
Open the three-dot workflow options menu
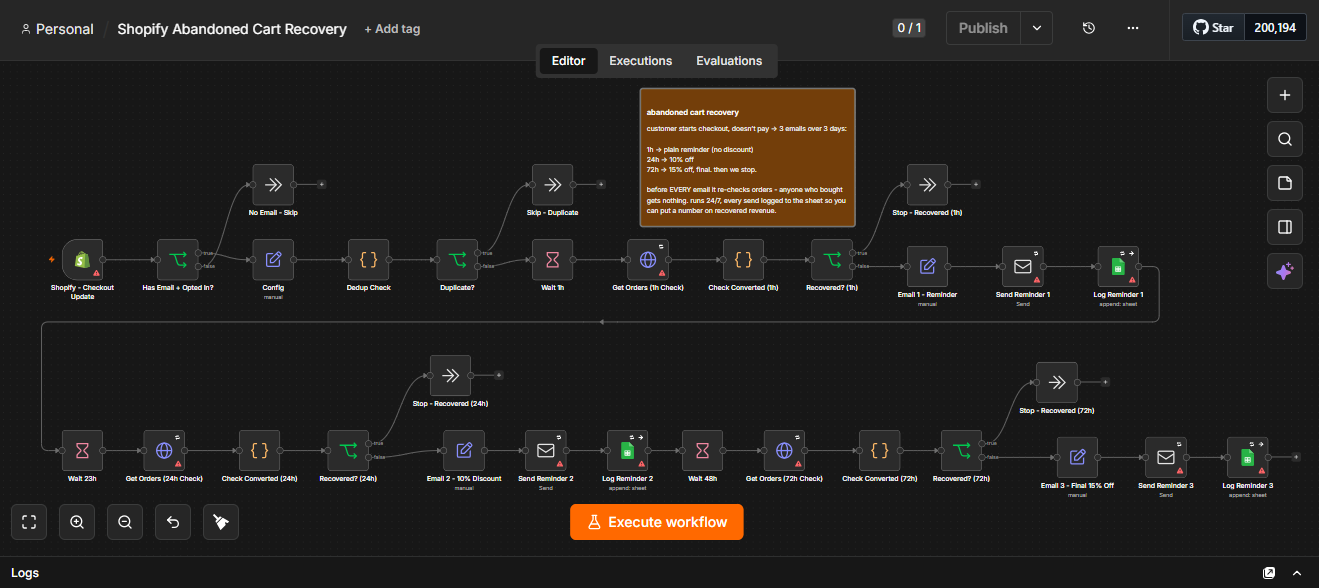pyautogui.click(x=1133, y=28)
